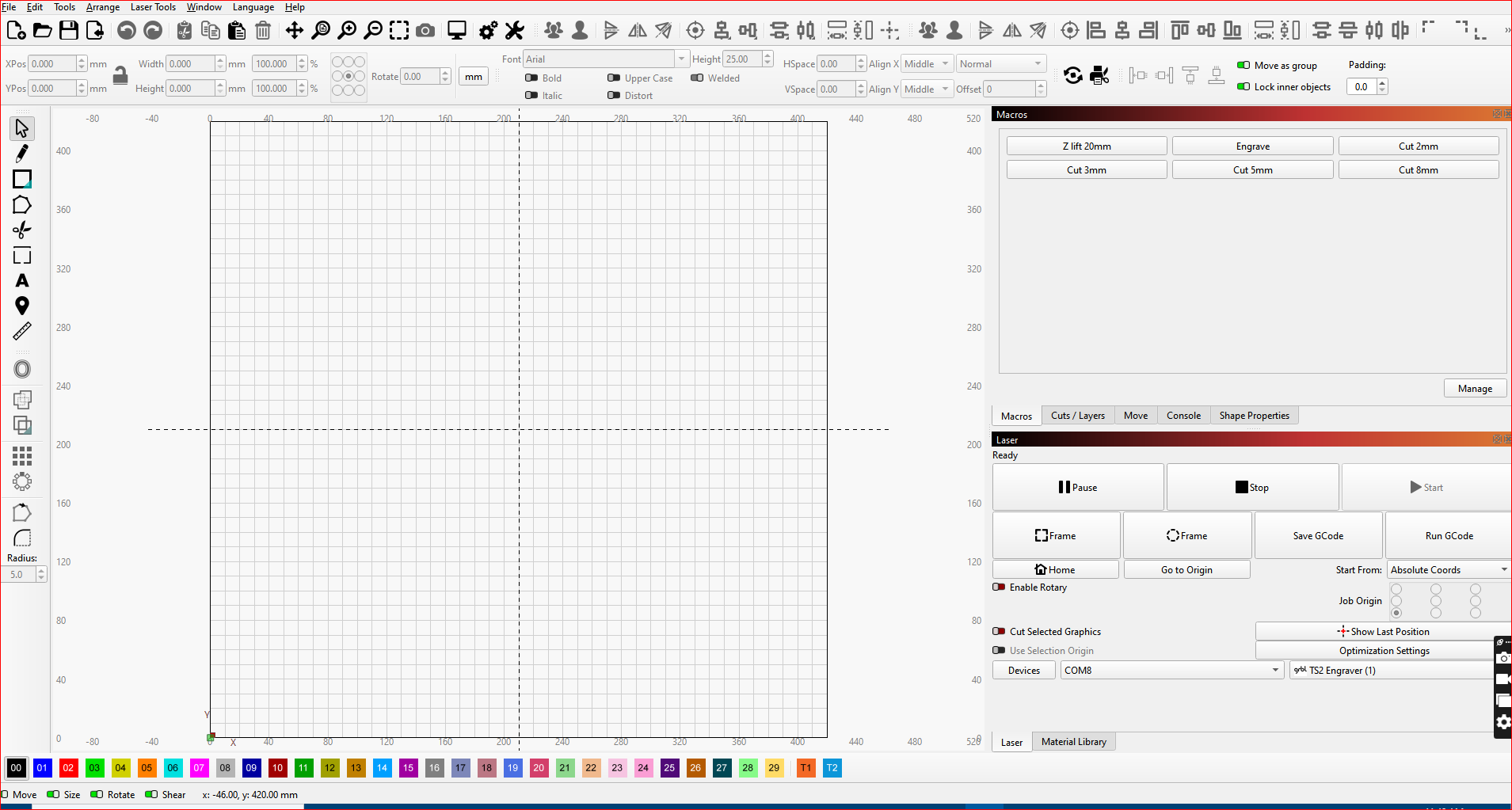Image resolution: width=1512 pixels, height=810 pixels.
Task: Open the Arial font dropdown
Action: coord(605,59)
